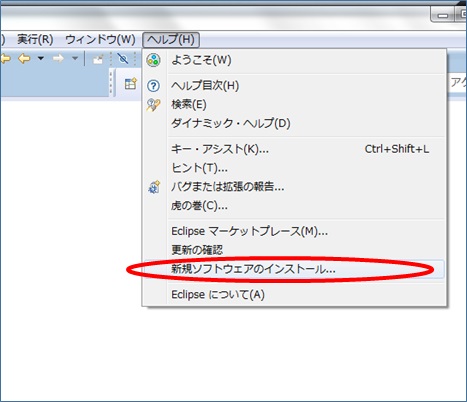Click the blue crossed-out circle toolbar icon
Viewport: 467px width, 402px height.
(x=123, y=59)
